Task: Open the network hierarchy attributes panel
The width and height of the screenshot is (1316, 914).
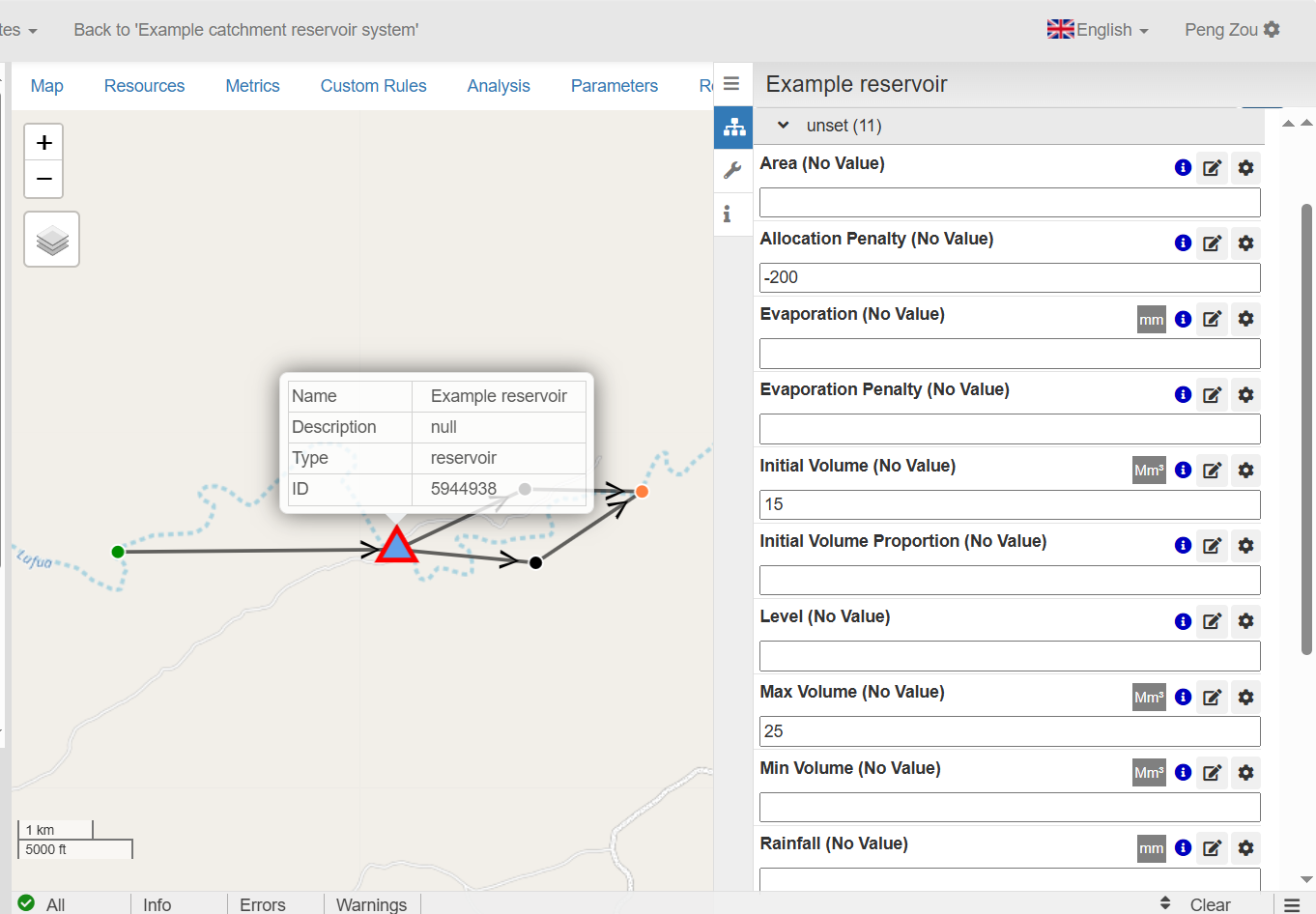Action: point(733,127)
